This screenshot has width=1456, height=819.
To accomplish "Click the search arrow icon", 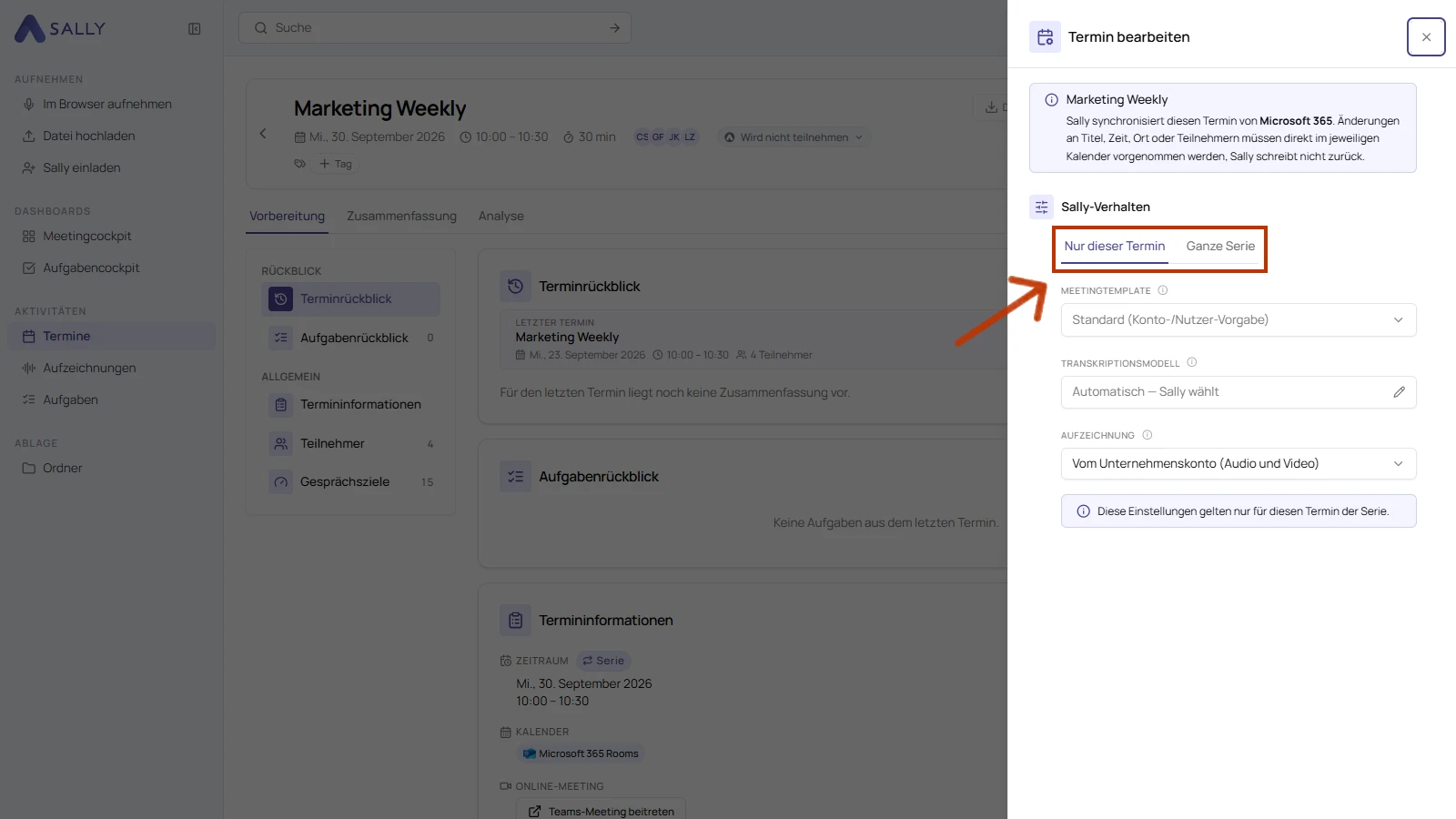I will tap(615, 28).
